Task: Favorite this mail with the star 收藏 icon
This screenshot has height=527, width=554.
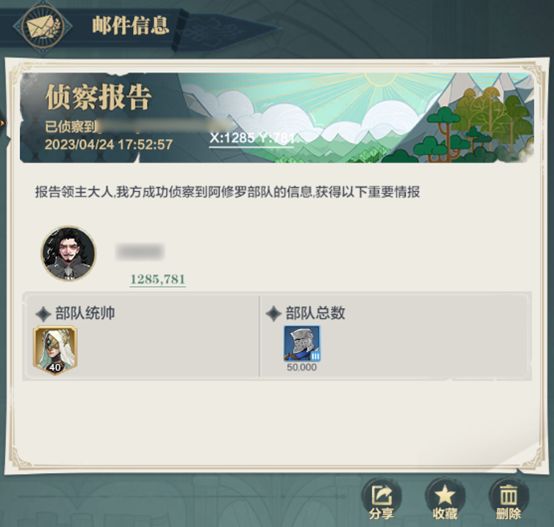Action: pos(445,499)
